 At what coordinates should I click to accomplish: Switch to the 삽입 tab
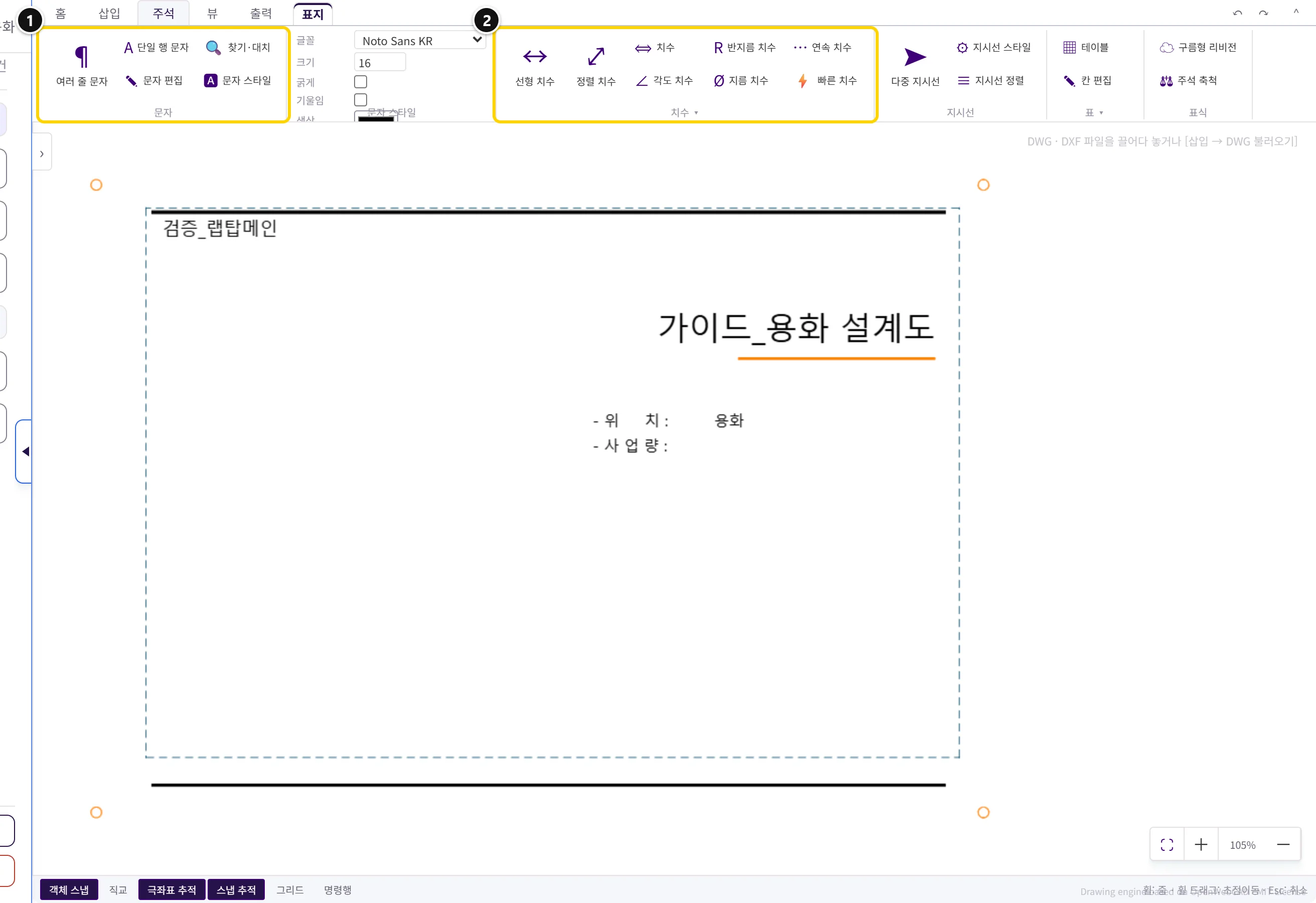click(109, 13)
